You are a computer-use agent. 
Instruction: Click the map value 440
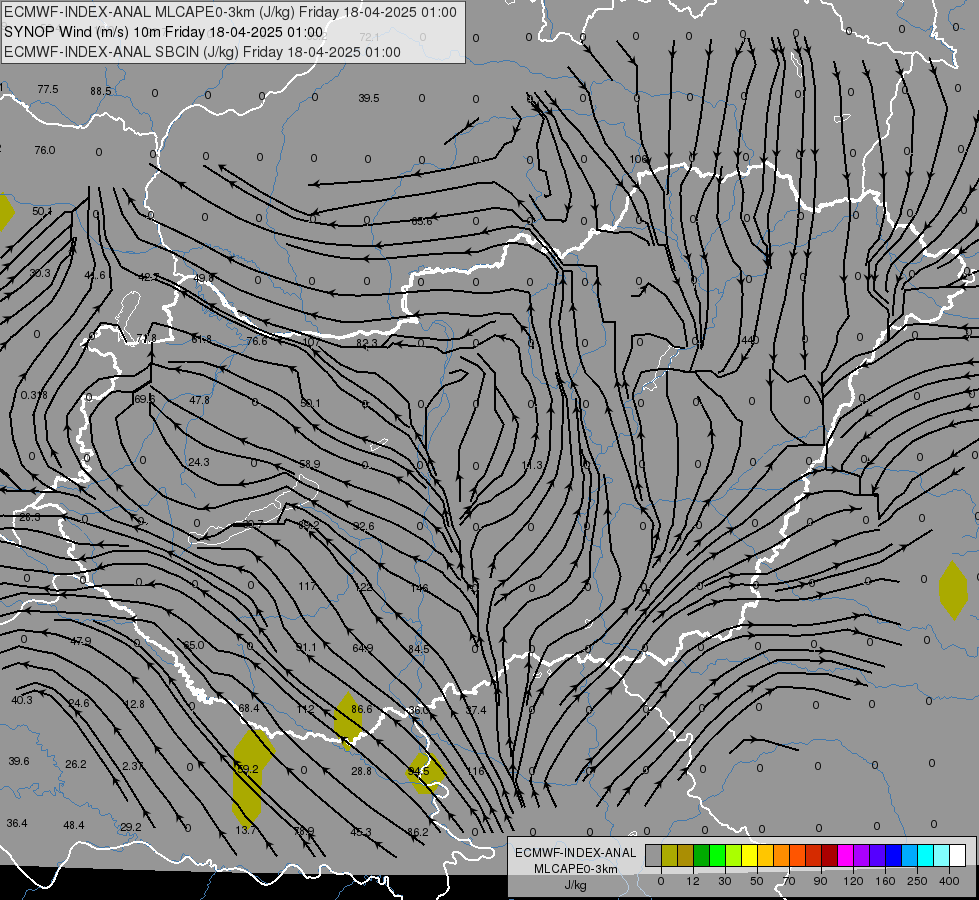750,340
